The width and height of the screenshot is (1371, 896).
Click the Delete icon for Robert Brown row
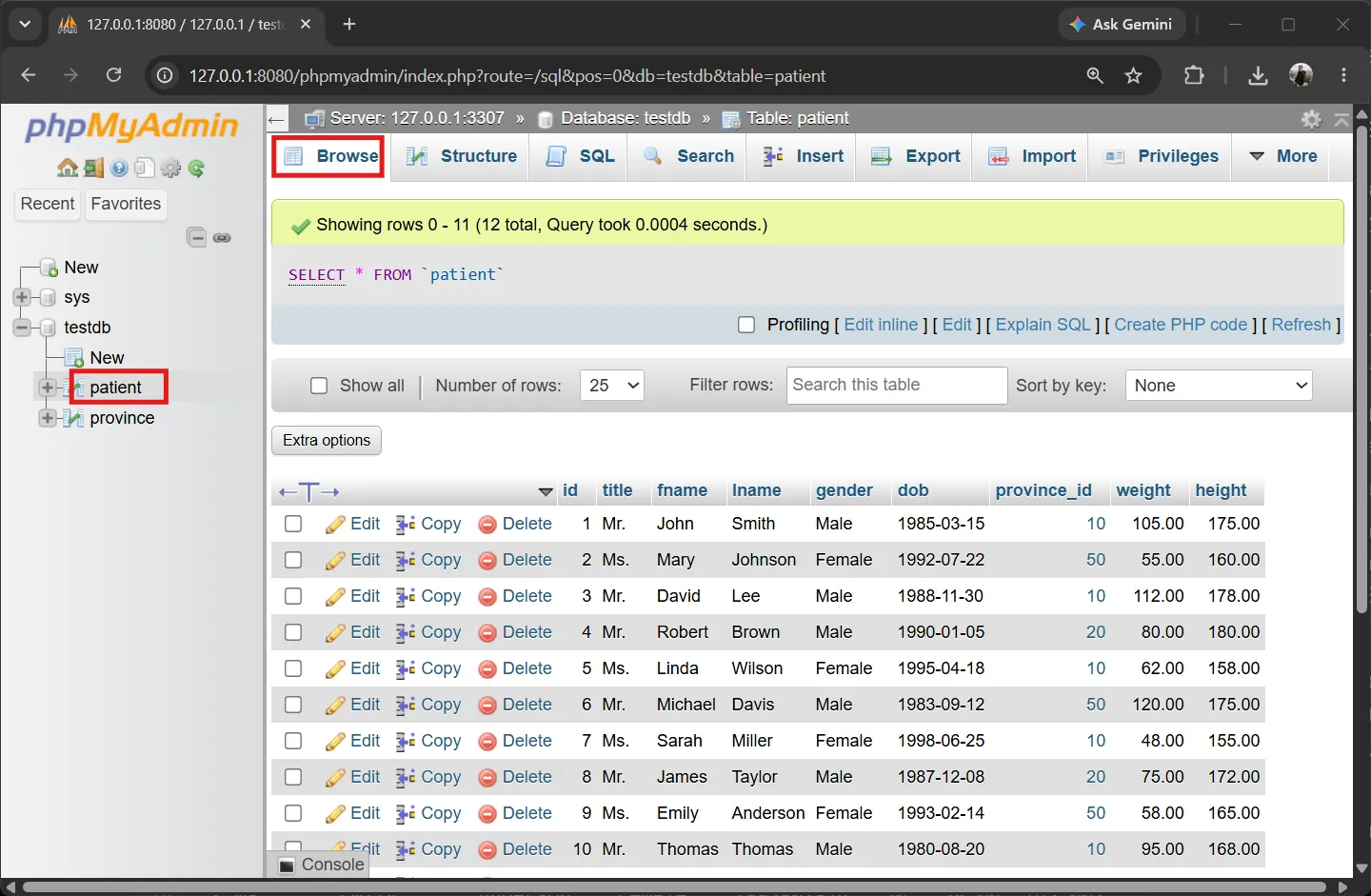(x=487, y=633)
